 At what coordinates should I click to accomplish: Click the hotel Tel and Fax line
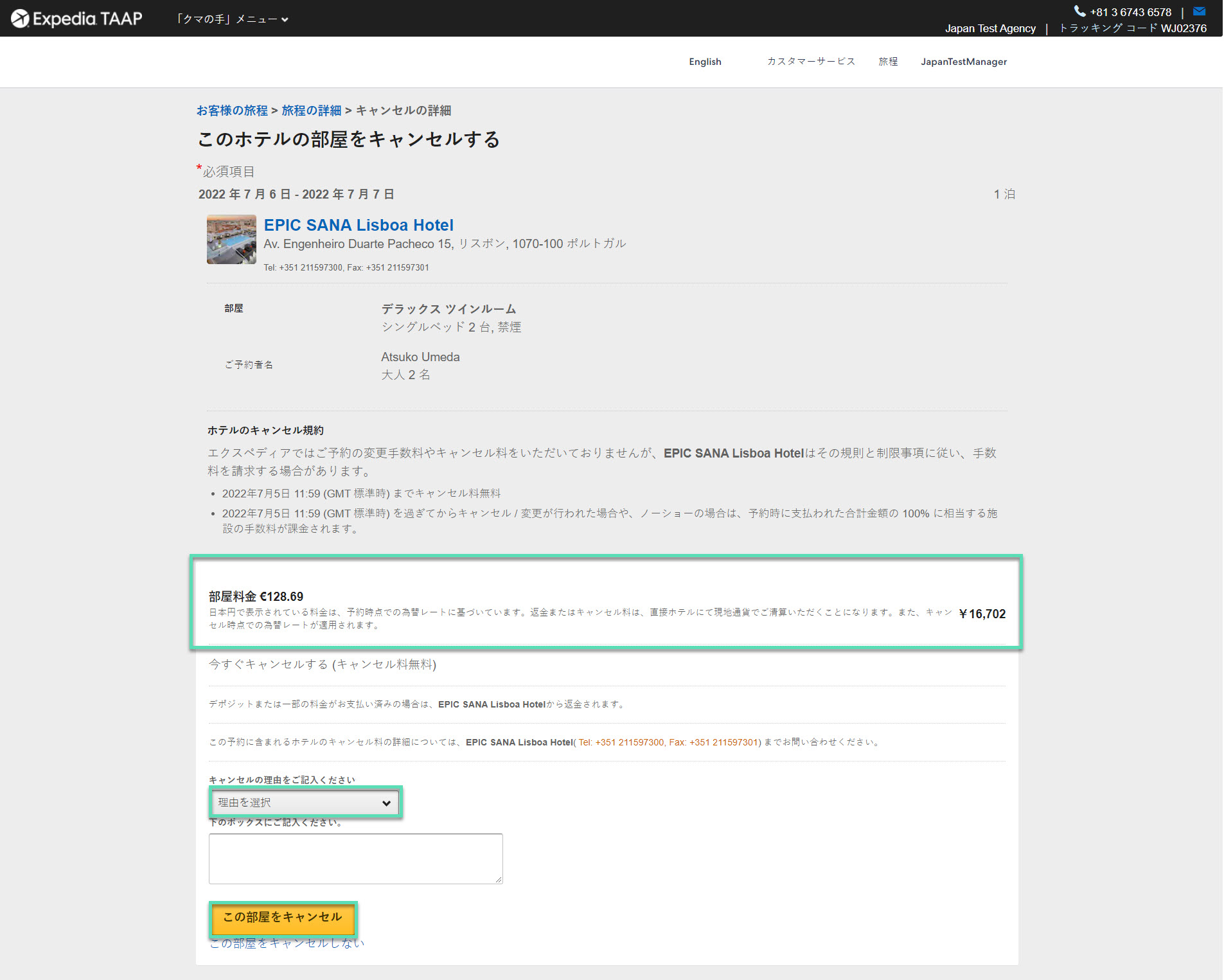tap(346, 267)
